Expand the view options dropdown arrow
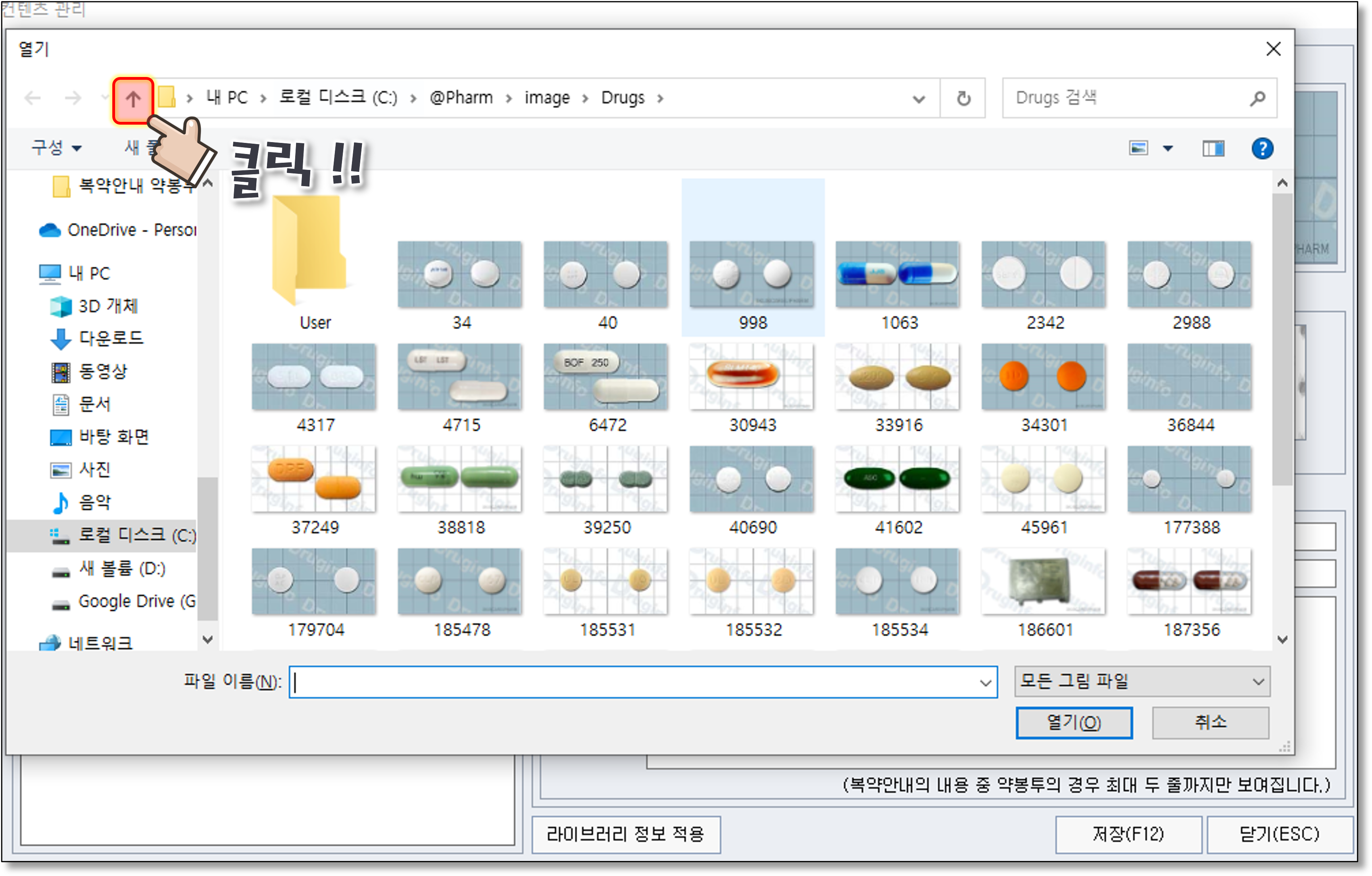The image size is (1372, 876). 1168,149
